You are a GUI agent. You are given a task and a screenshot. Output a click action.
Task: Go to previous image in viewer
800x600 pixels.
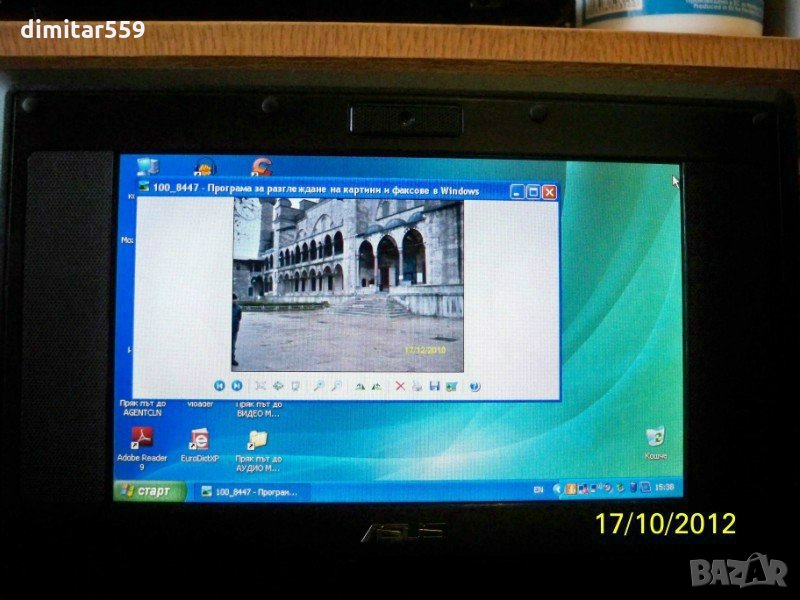coord(218,385)
